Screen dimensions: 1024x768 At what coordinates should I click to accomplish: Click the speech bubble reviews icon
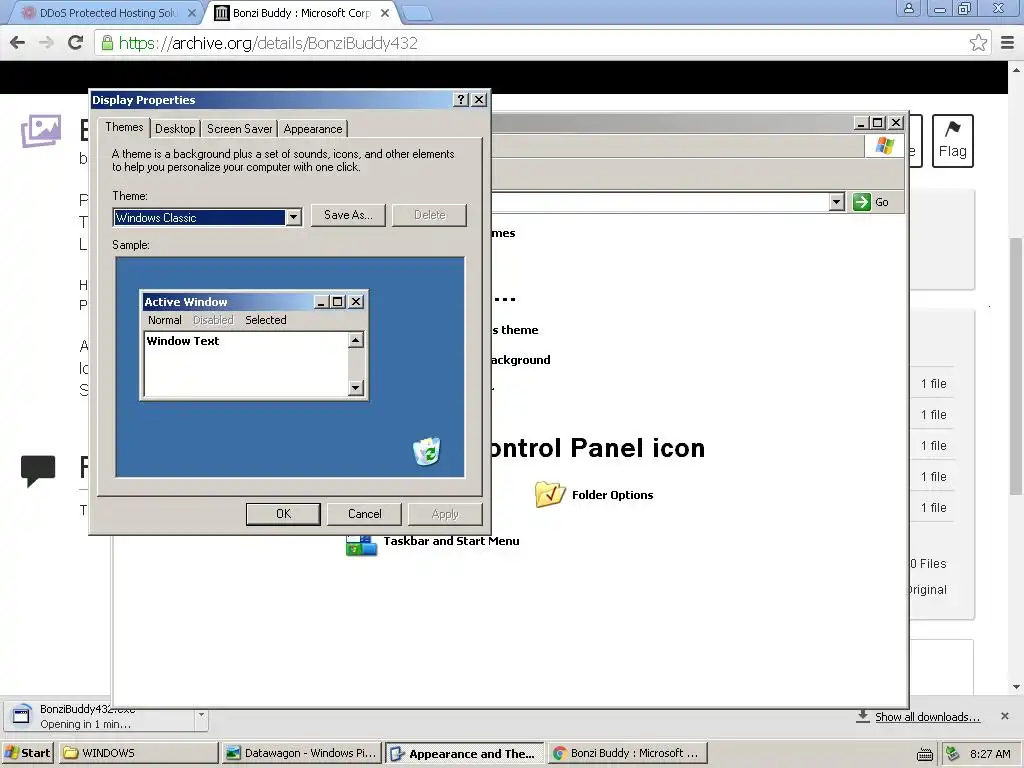tap(38, 470)
